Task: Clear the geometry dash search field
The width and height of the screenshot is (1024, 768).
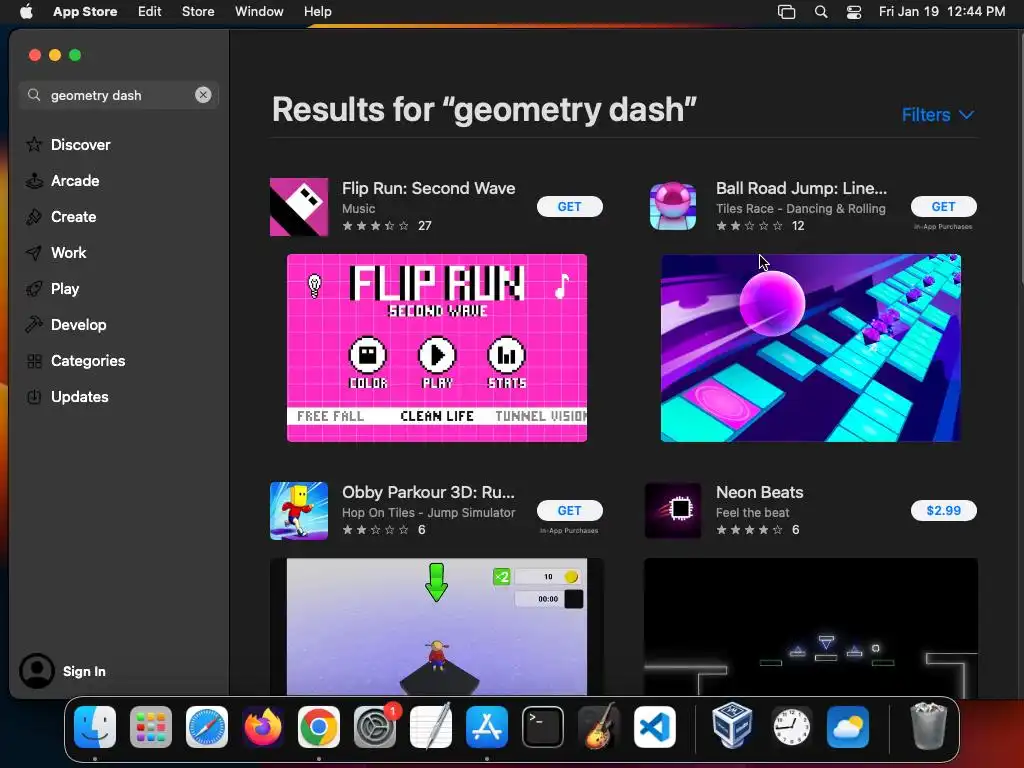Action: click(x=203, y=95)
